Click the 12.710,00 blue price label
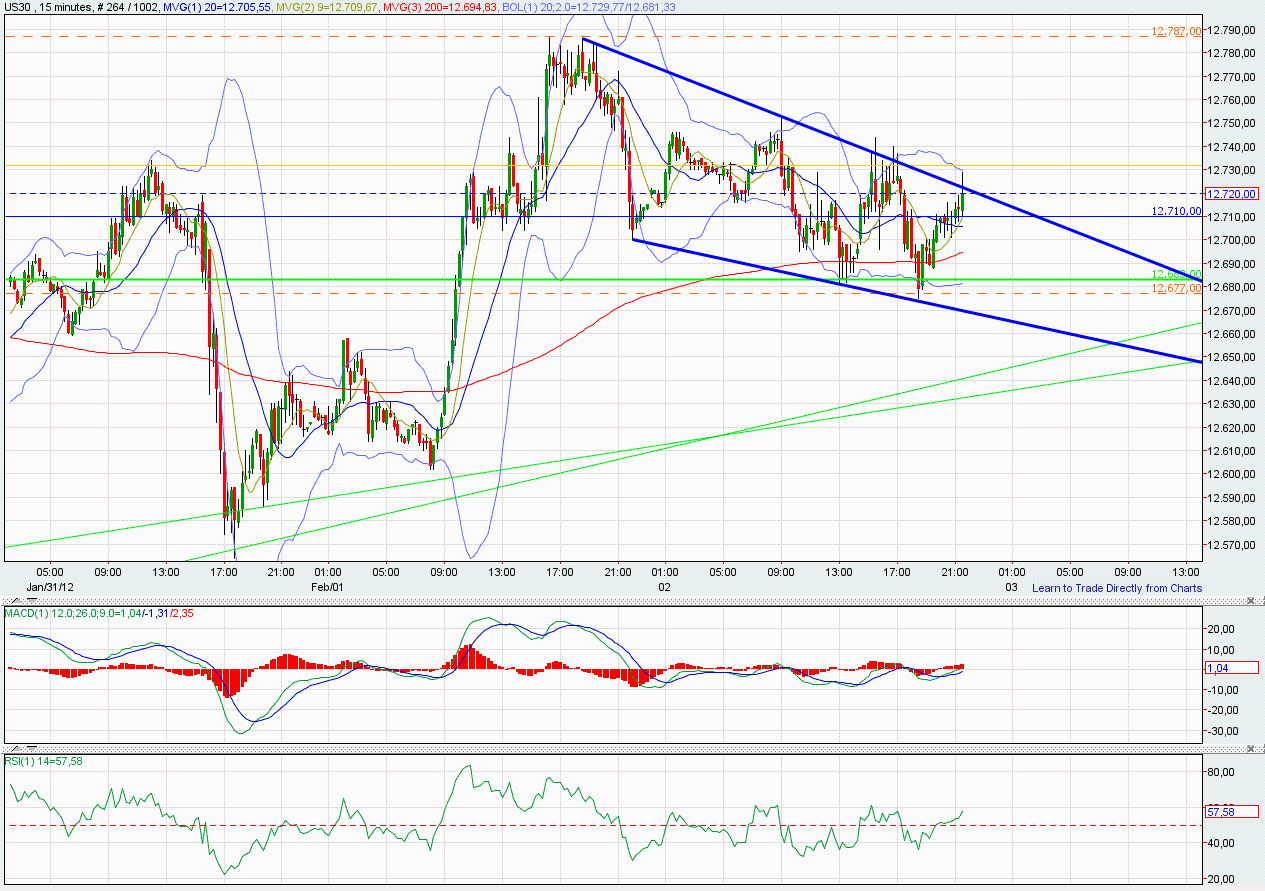 [x=1176, y=211]
